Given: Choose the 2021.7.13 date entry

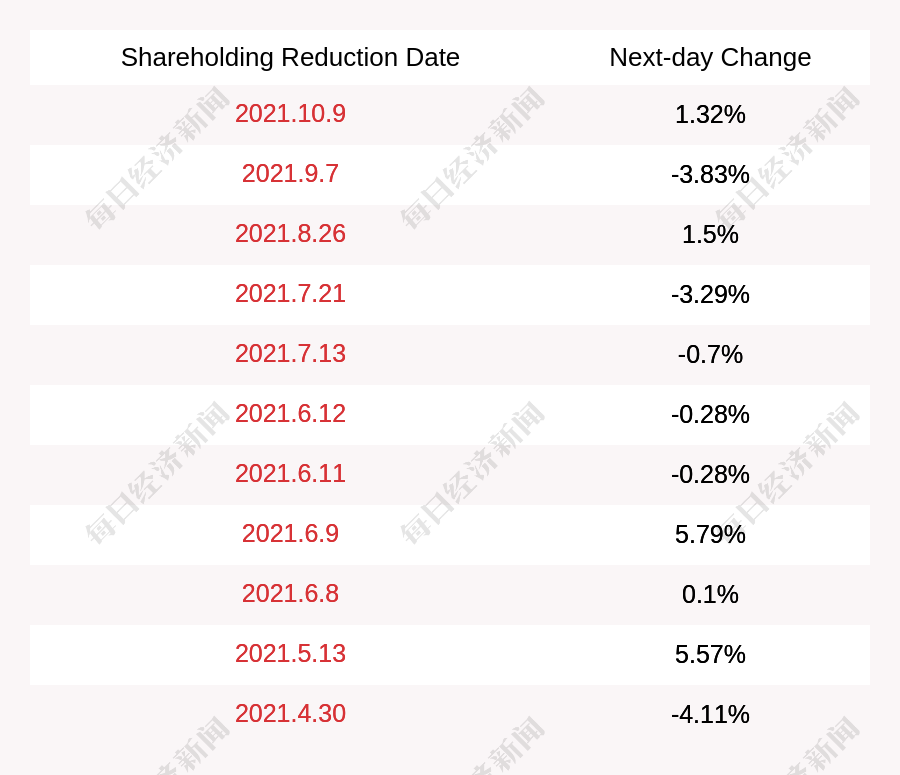Looking at the screenshot, I should pyautogui.click(x=290, y=354).
